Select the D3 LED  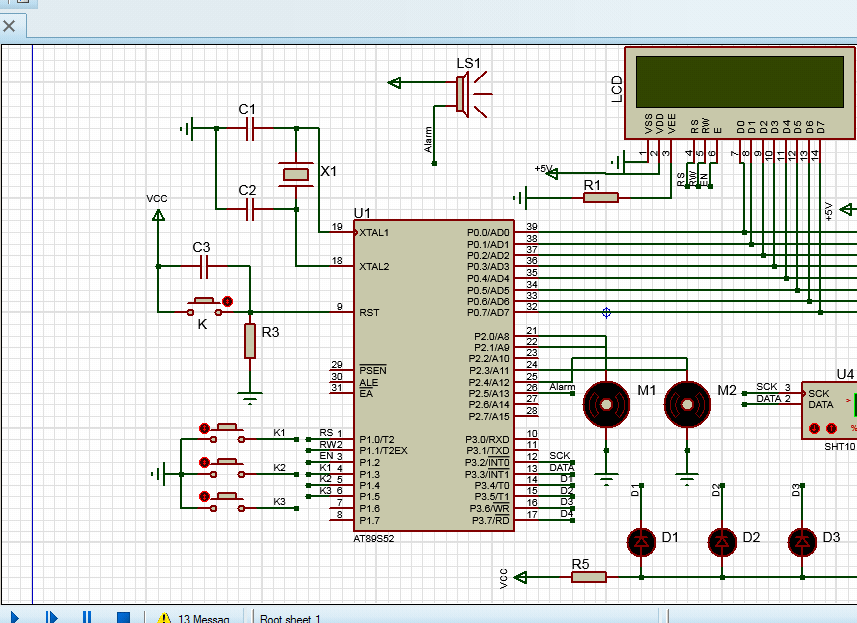(x=801, y=541)
